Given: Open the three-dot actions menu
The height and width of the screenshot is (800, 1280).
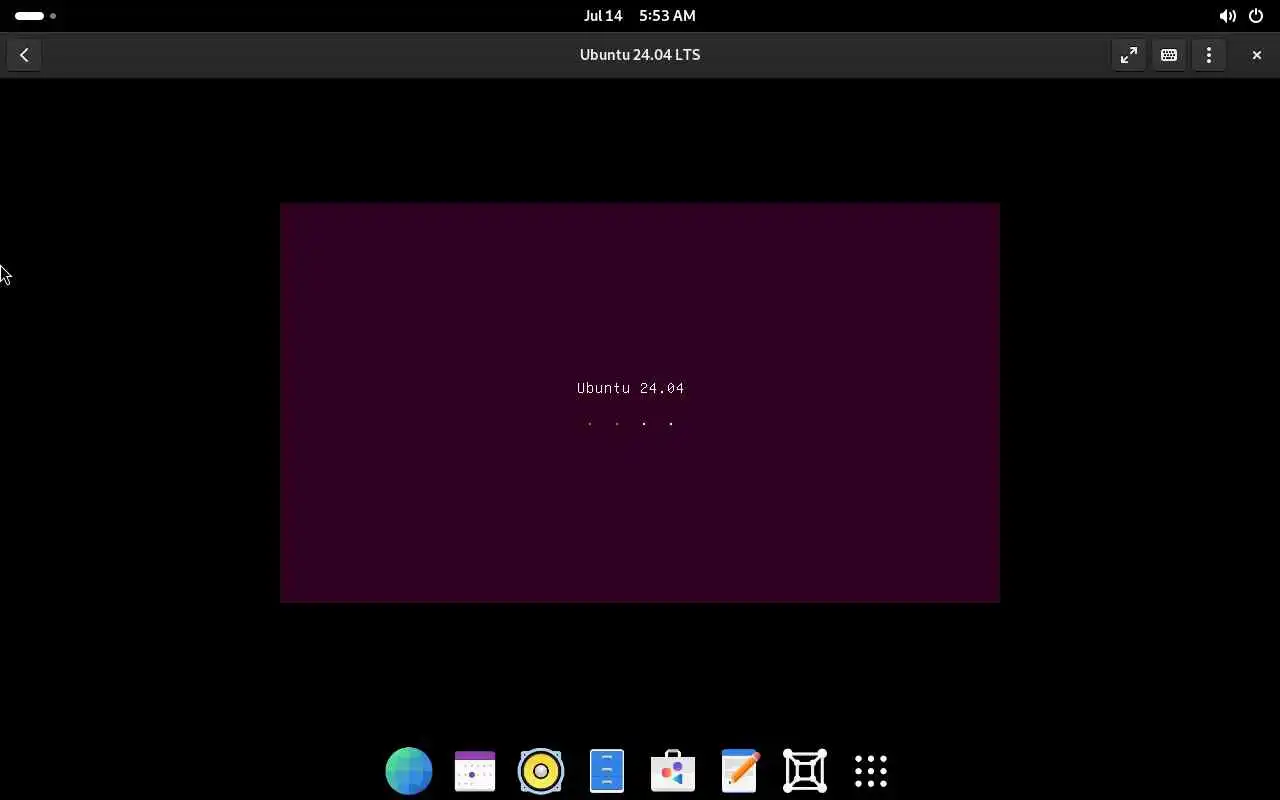Looking at the screenshot, I should [x=1208, y=55].
